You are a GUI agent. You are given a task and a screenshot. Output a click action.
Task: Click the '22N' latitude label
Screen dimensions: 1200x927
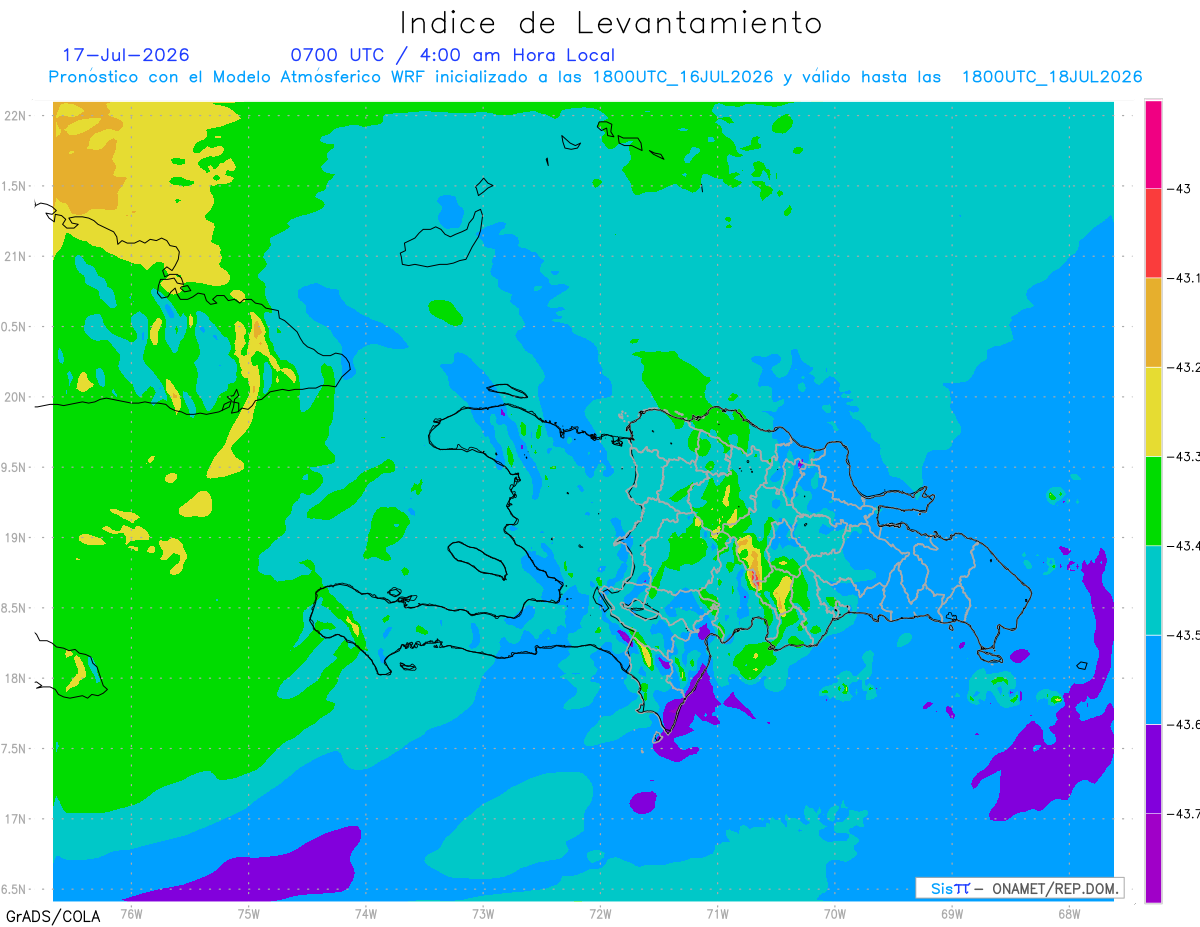tap(14, 115)
